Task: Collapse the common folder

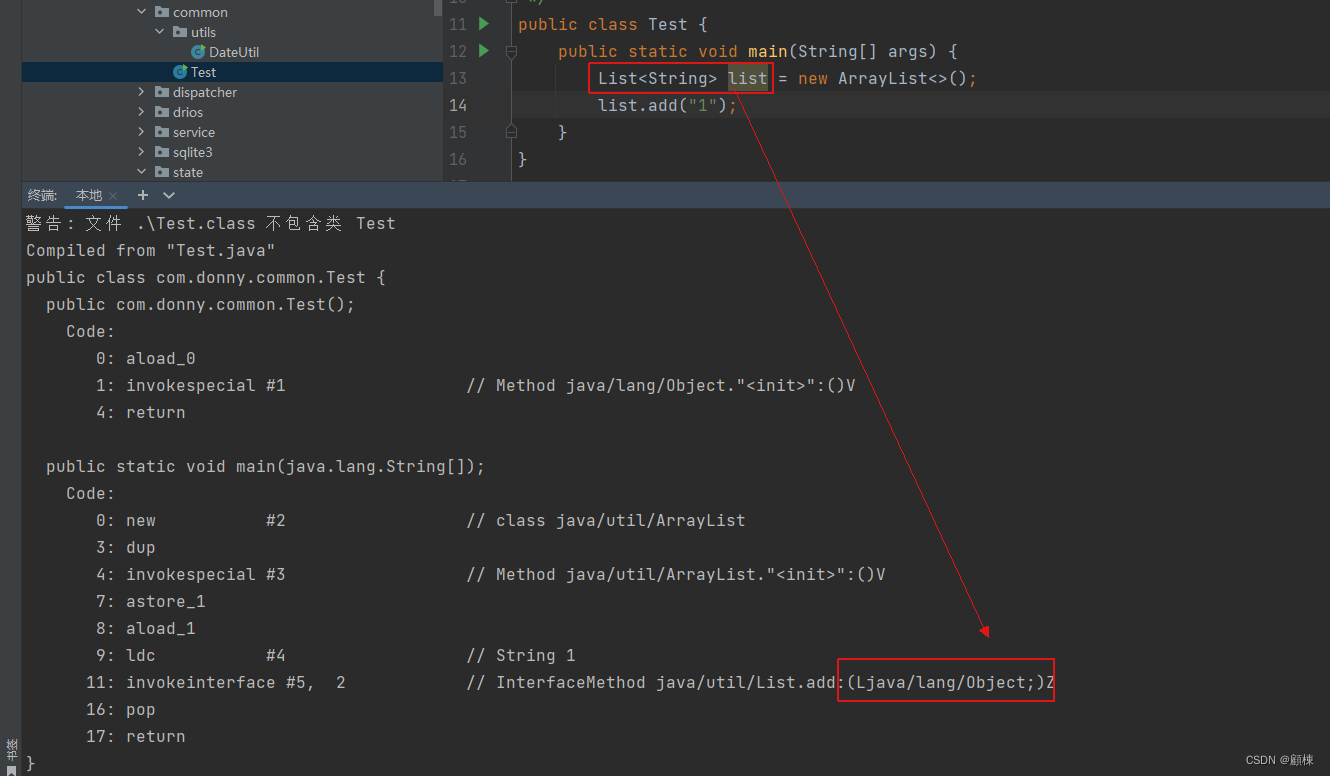Action: (x=142, y=12)
